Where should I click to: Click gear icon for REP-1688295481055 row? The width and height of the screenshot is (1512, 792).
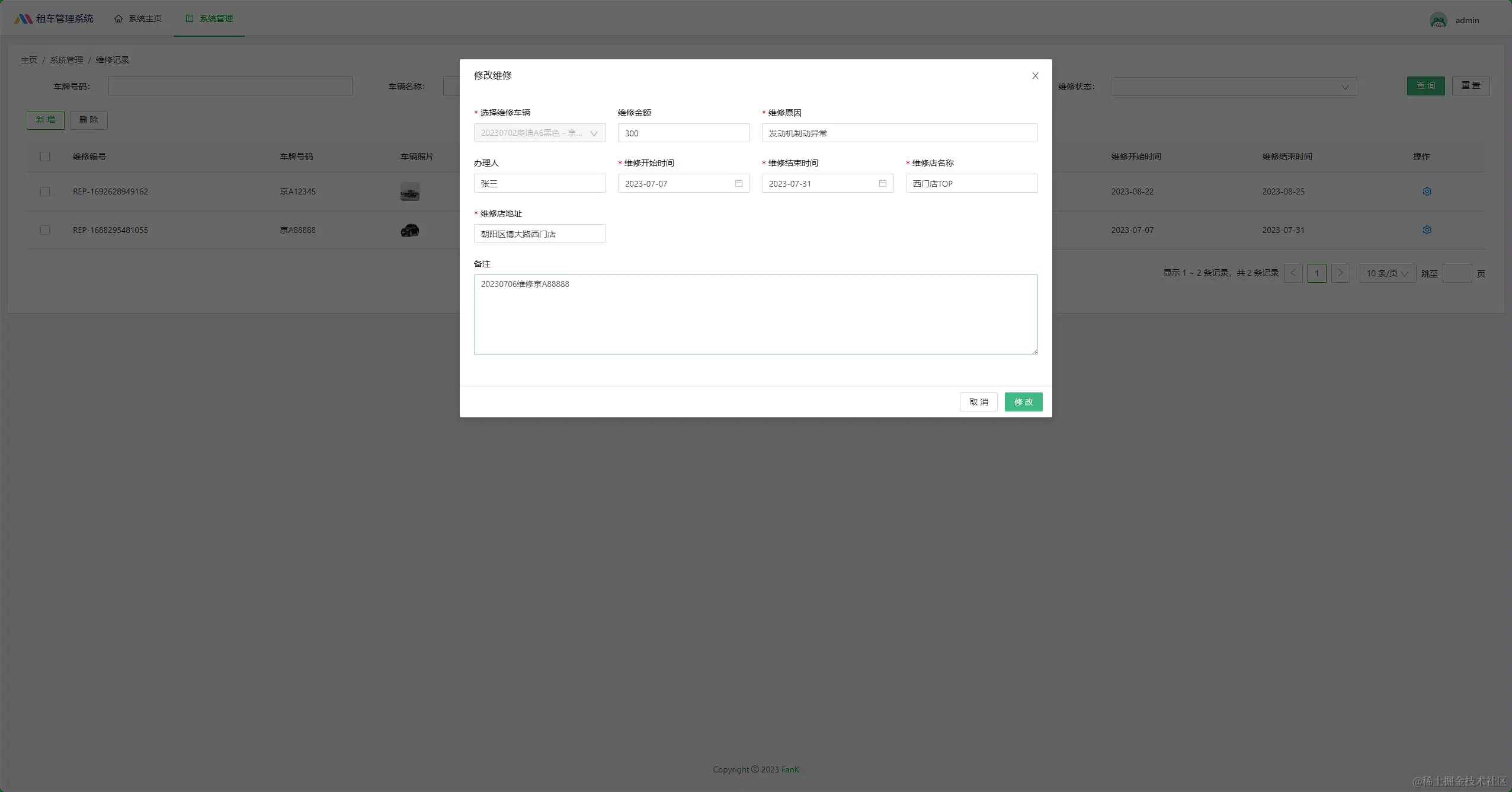[x=1427, y=230]
